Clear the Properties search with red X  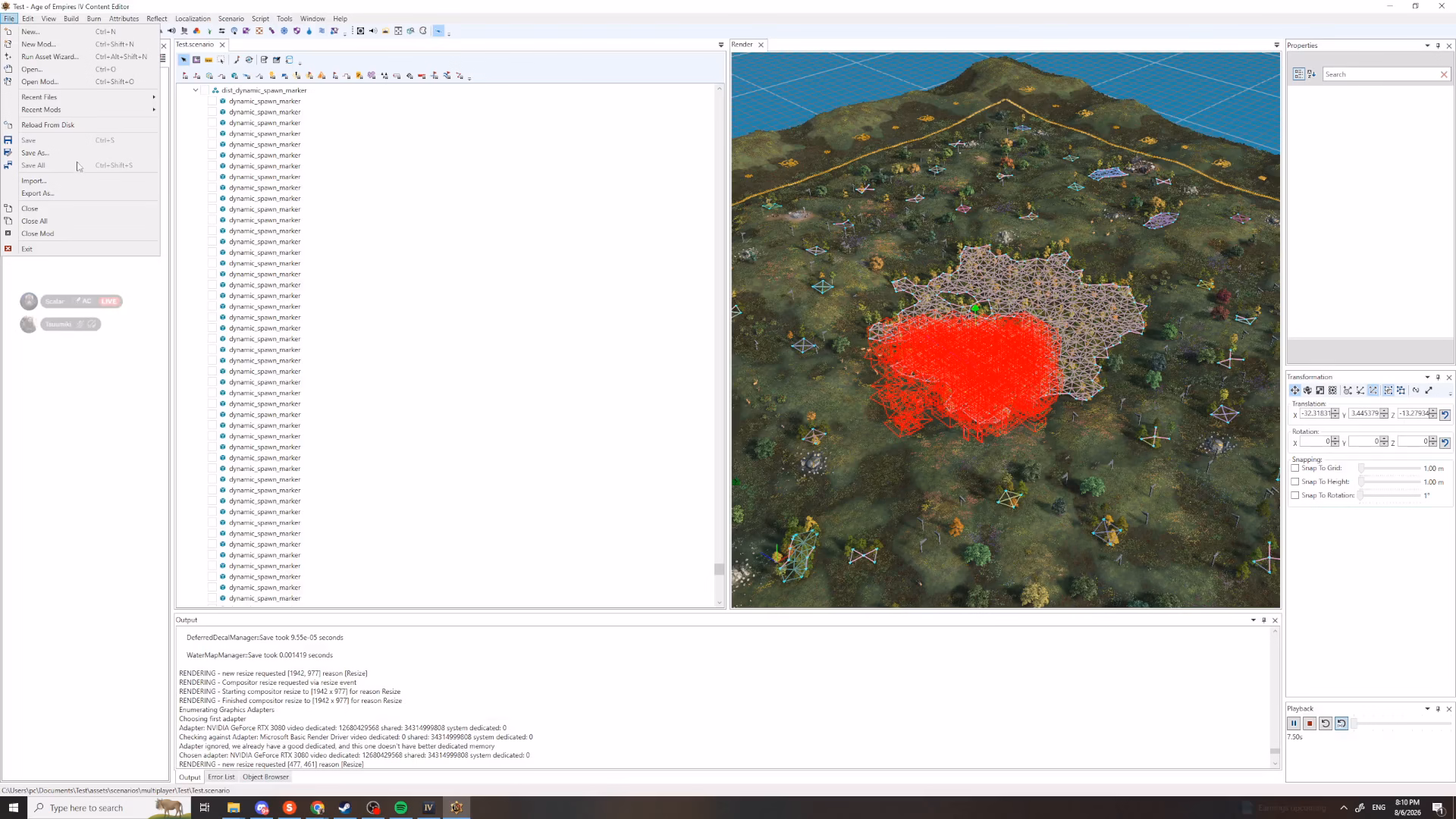1444,74
